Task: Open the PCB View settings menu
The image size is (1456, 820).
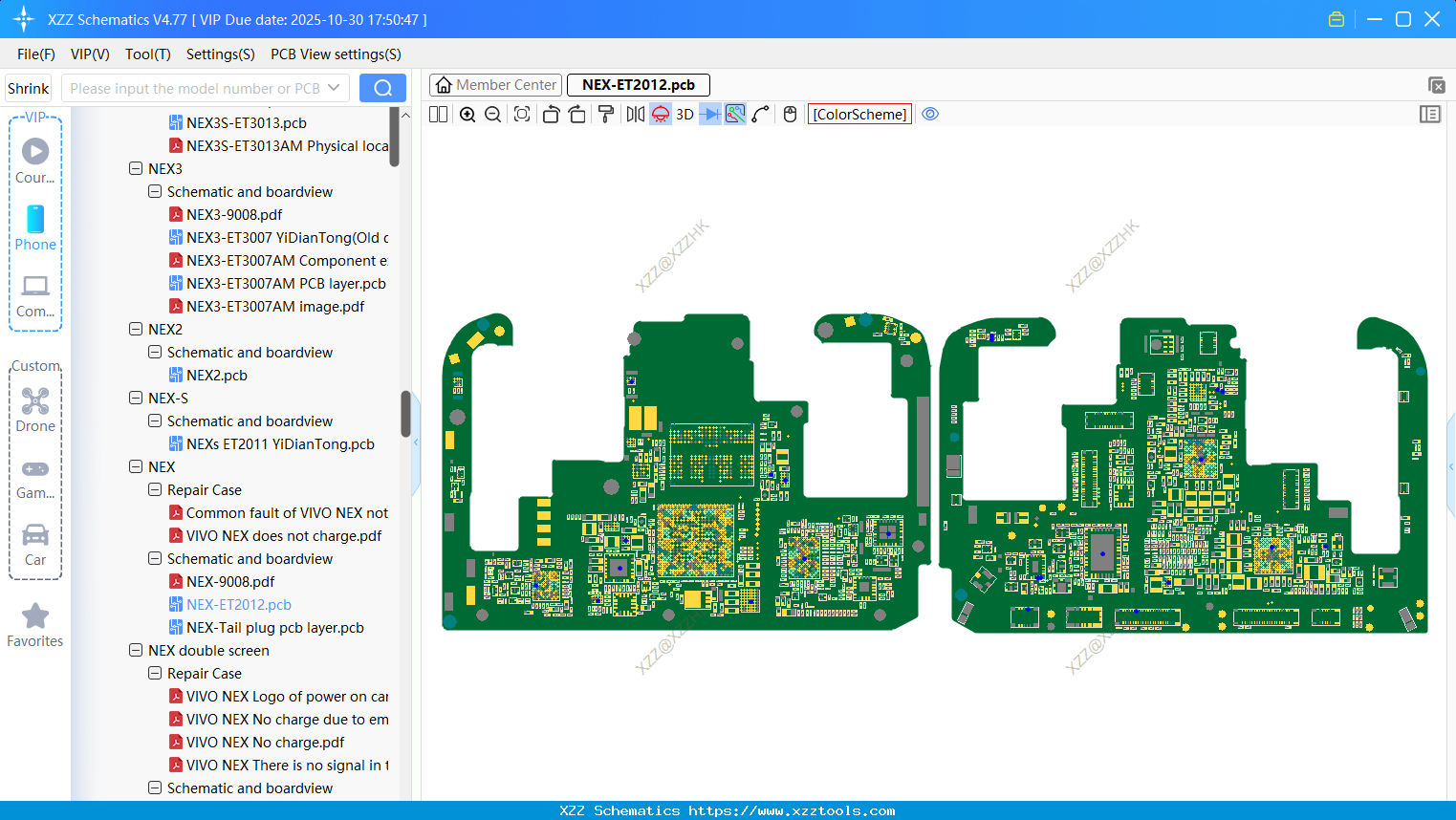Action: coord(336,54)
